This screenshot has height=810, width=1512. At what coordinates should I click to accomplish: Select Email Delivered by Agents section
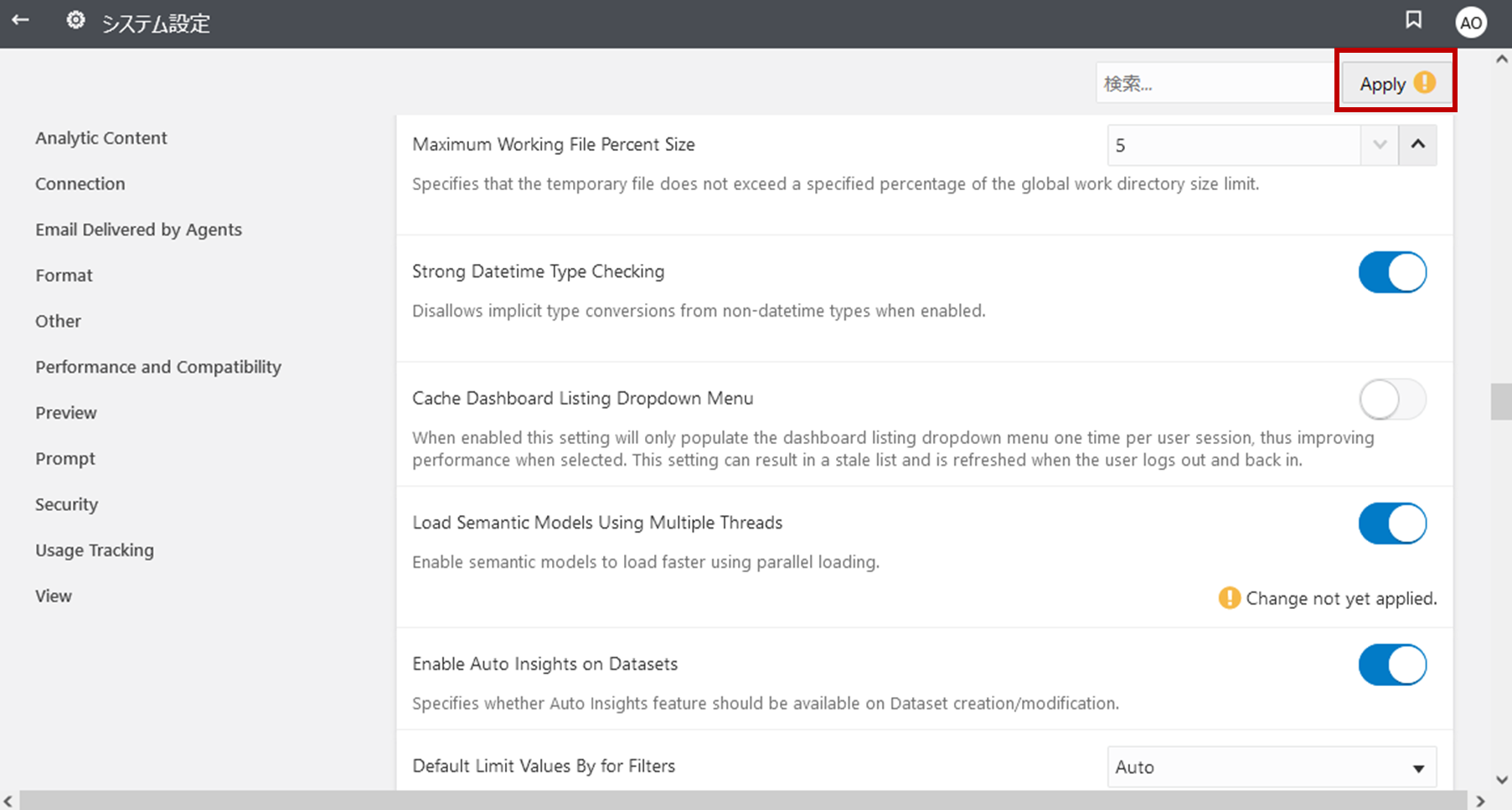coord(138,230)
